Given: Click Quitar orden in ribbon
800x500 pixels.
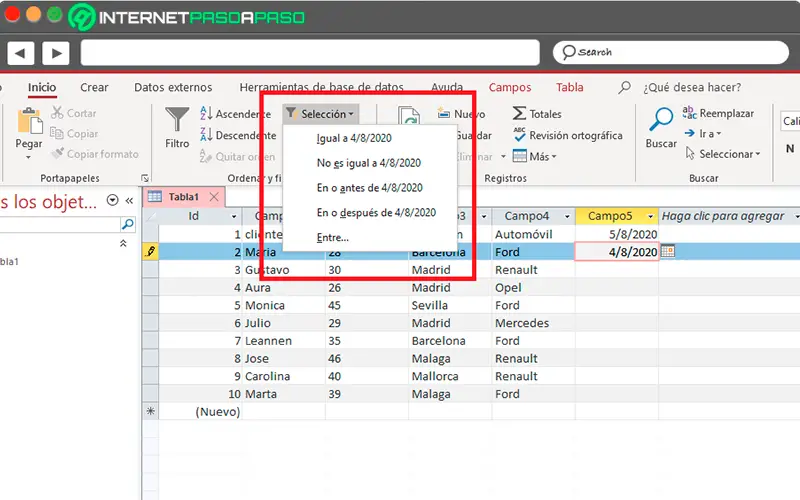Looking at the screenshot, I should coord(237,157).
